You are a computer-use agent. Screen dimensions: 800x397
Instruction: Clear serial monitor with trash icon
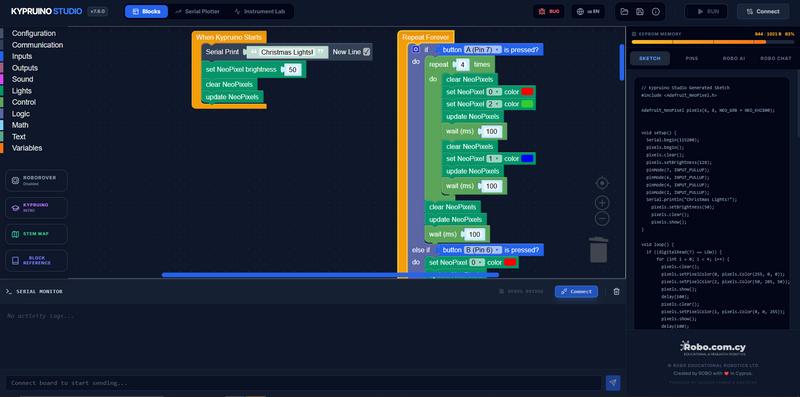click(x=616, y=291)
